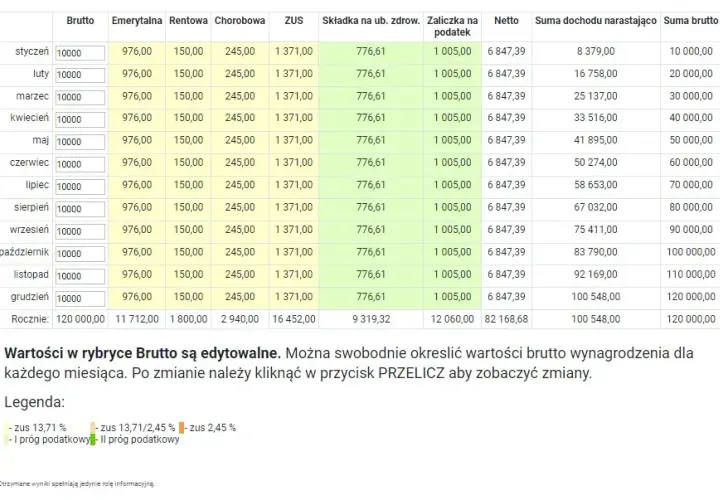Click the yearly Chorobowa total 2 940,00

(x=240, y=319)
